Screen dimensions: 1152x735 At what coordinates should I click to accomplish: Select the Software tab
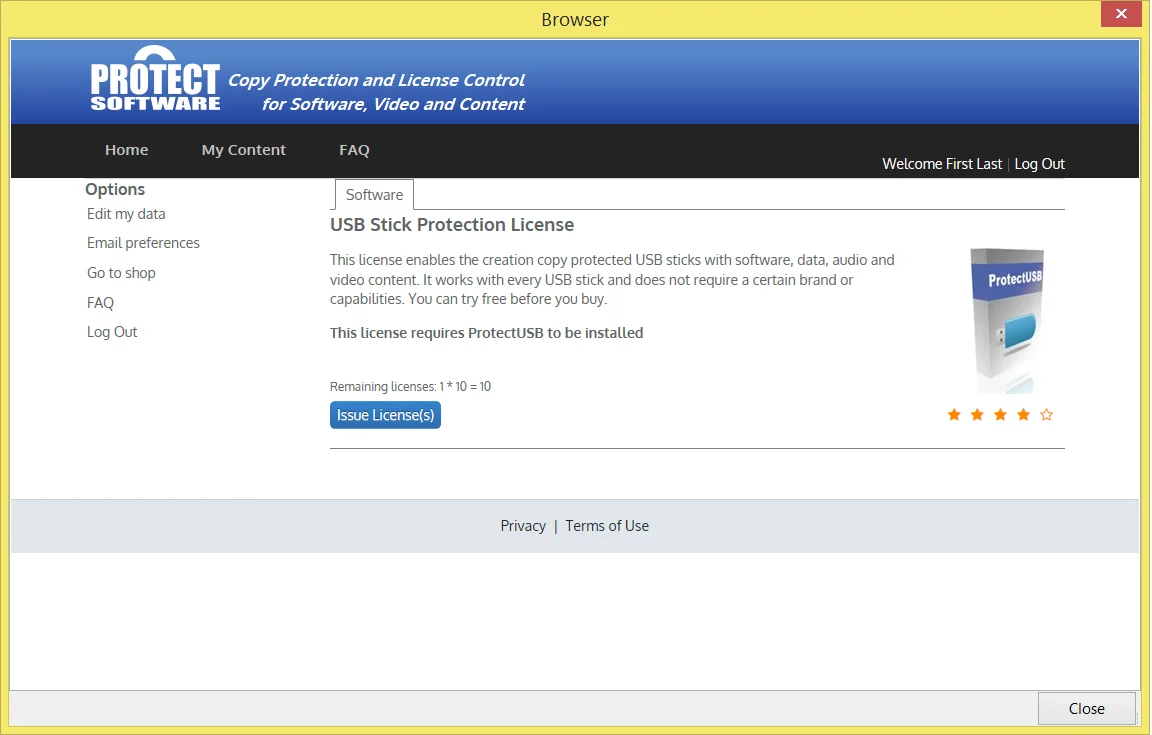[x=375, y=195]
